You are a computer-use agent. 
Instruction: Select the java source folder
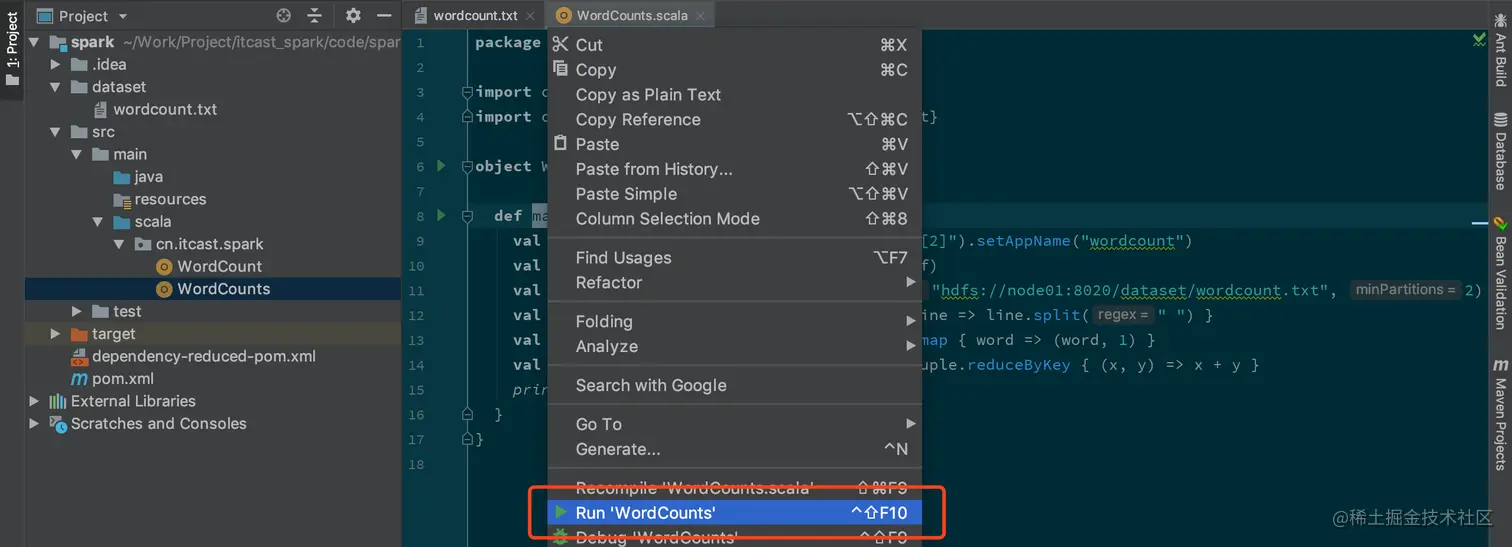148,177
